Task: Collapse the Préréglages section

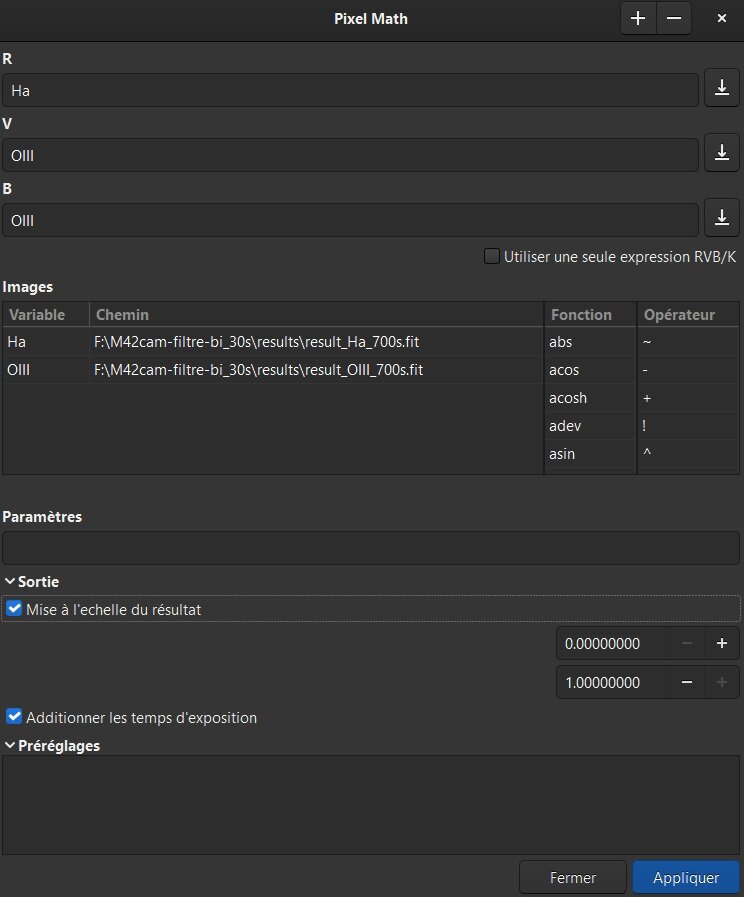Action: (x=10, y=745)
